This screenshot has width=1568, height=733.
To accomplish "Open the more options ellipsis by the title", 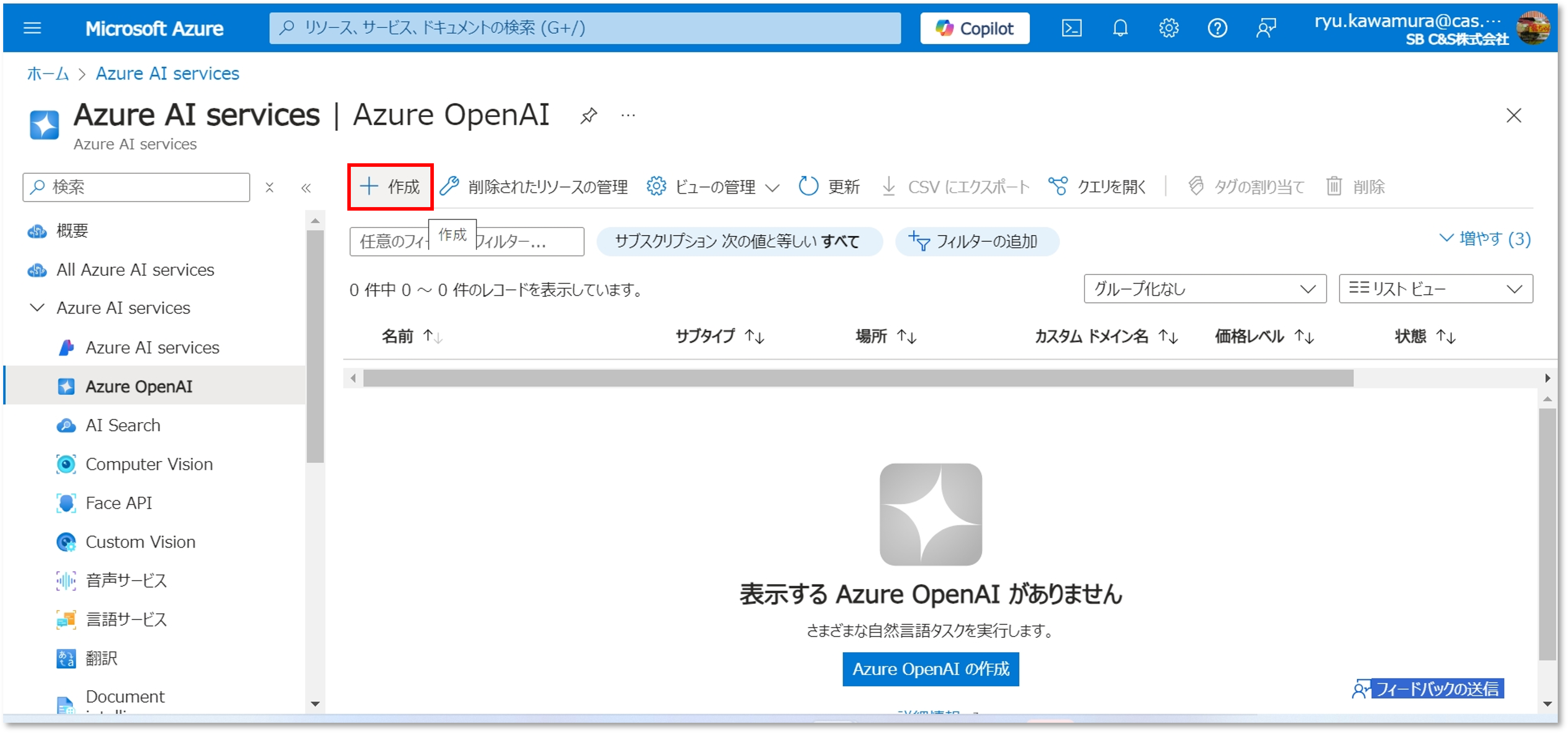I will tap(628, 115).
